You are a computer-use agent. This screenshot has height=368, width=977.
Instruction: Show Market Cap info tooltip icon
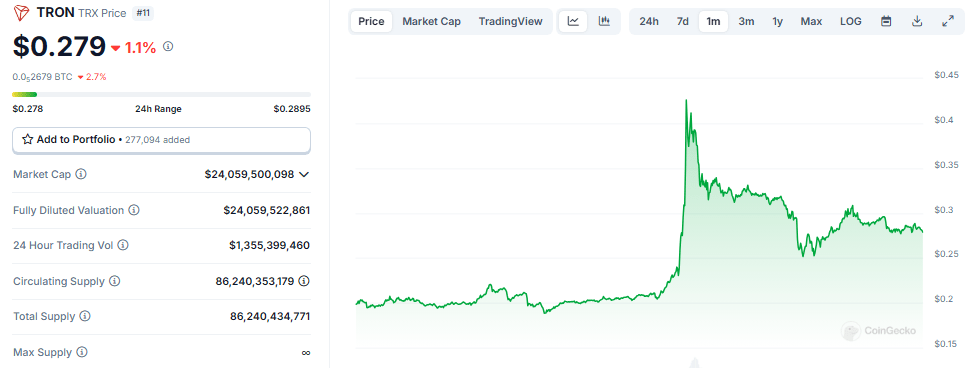(x=81, y=174)
